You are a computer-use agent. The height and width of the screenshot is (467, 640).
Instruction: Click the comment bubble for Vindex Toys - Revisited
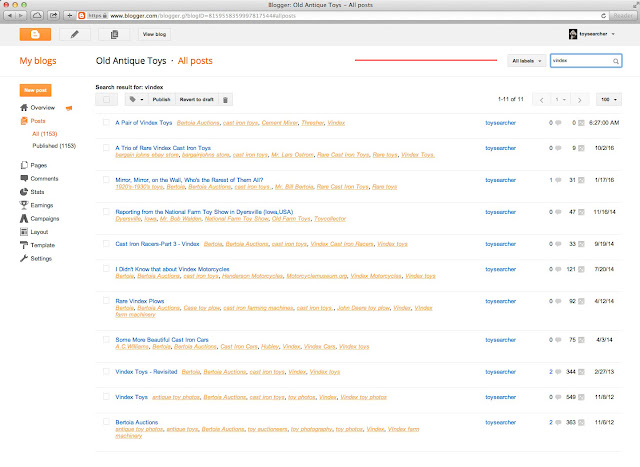[558, 372]
